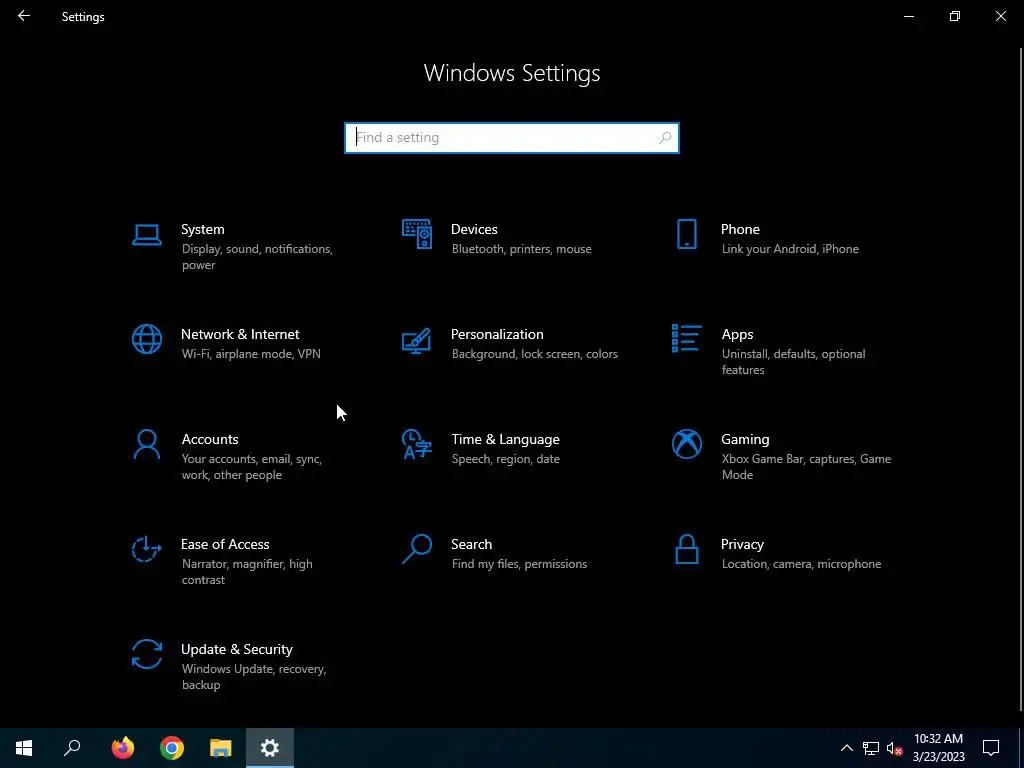Click 'Wi-Fi, airplane mode, VPN' text

tap(251, 354)
